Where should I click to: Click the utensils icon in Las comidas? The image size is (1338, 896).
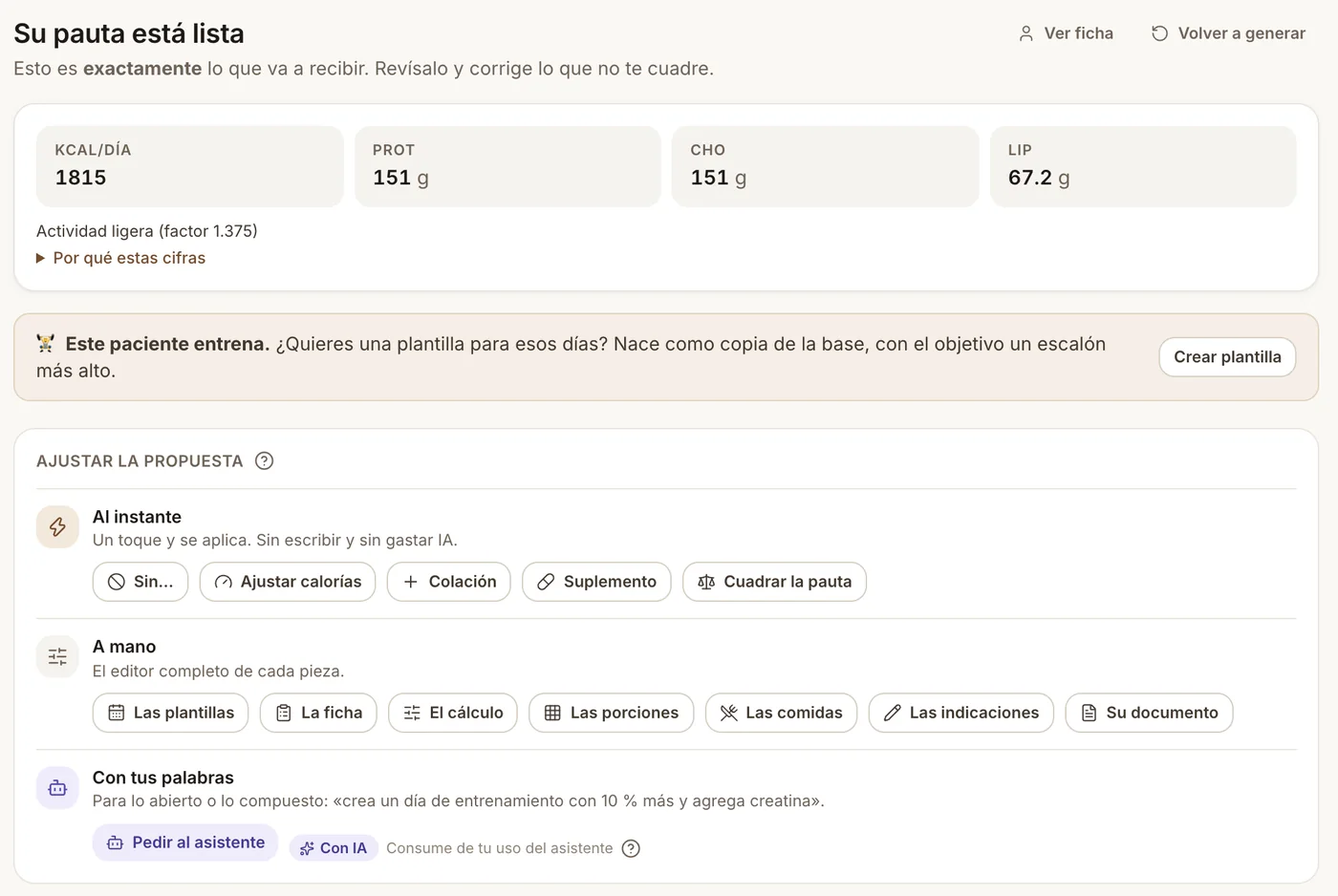click(728, 713)
